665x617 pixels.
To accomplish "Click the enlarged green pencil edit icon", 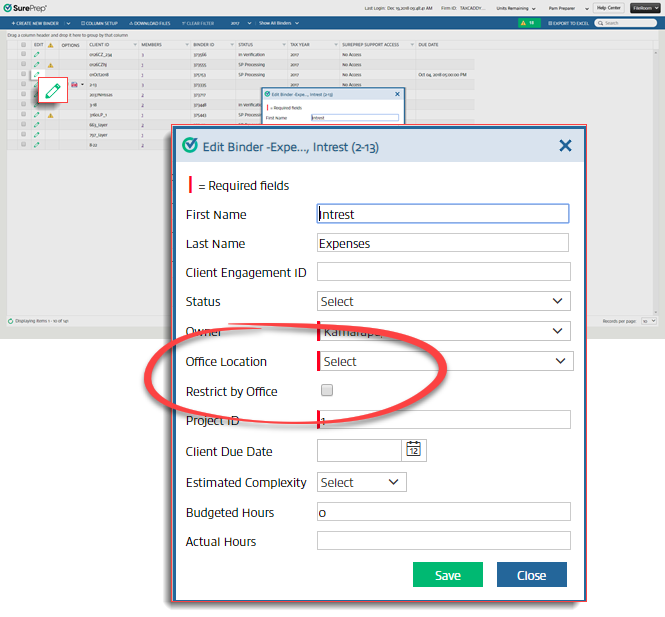I will point(52,92).
